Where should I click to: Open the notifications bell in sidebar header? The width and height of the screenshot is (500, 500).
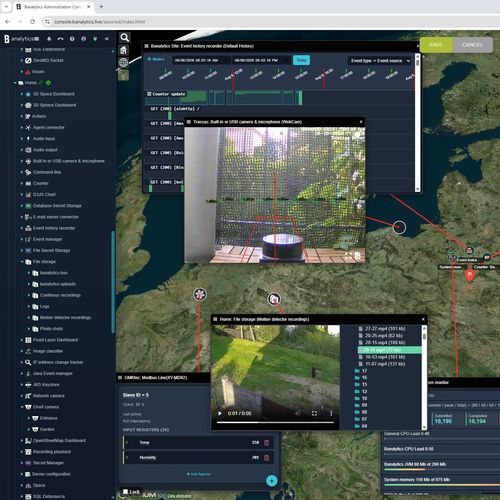click(49, 39)
